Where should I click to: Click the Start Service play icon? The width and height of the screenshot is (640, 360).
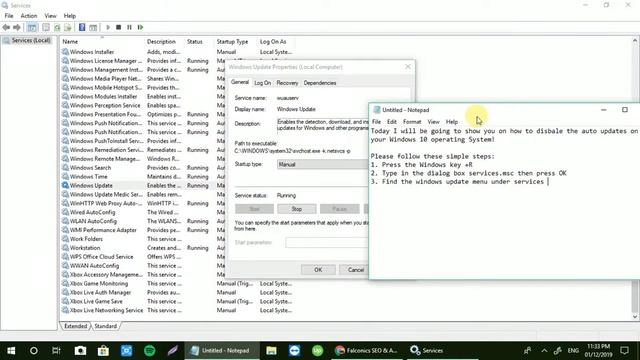point(108,27)
